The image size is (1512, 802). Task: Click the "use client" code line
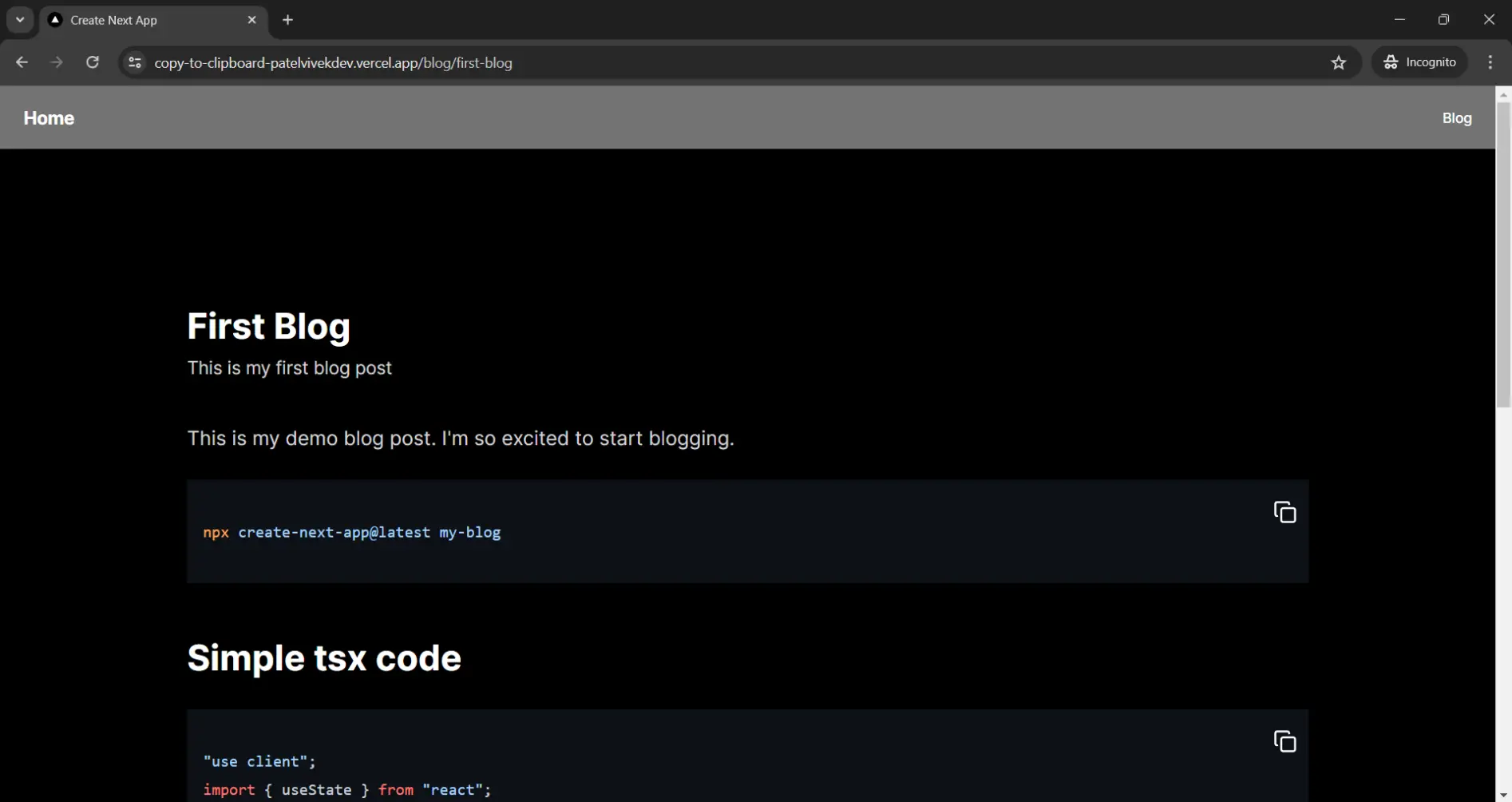[x=259, y=761]
